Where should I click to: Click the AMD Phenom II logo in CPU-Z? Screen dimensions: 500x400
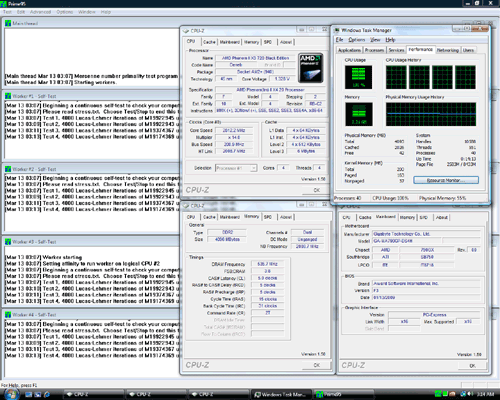[x=310, y=68]
